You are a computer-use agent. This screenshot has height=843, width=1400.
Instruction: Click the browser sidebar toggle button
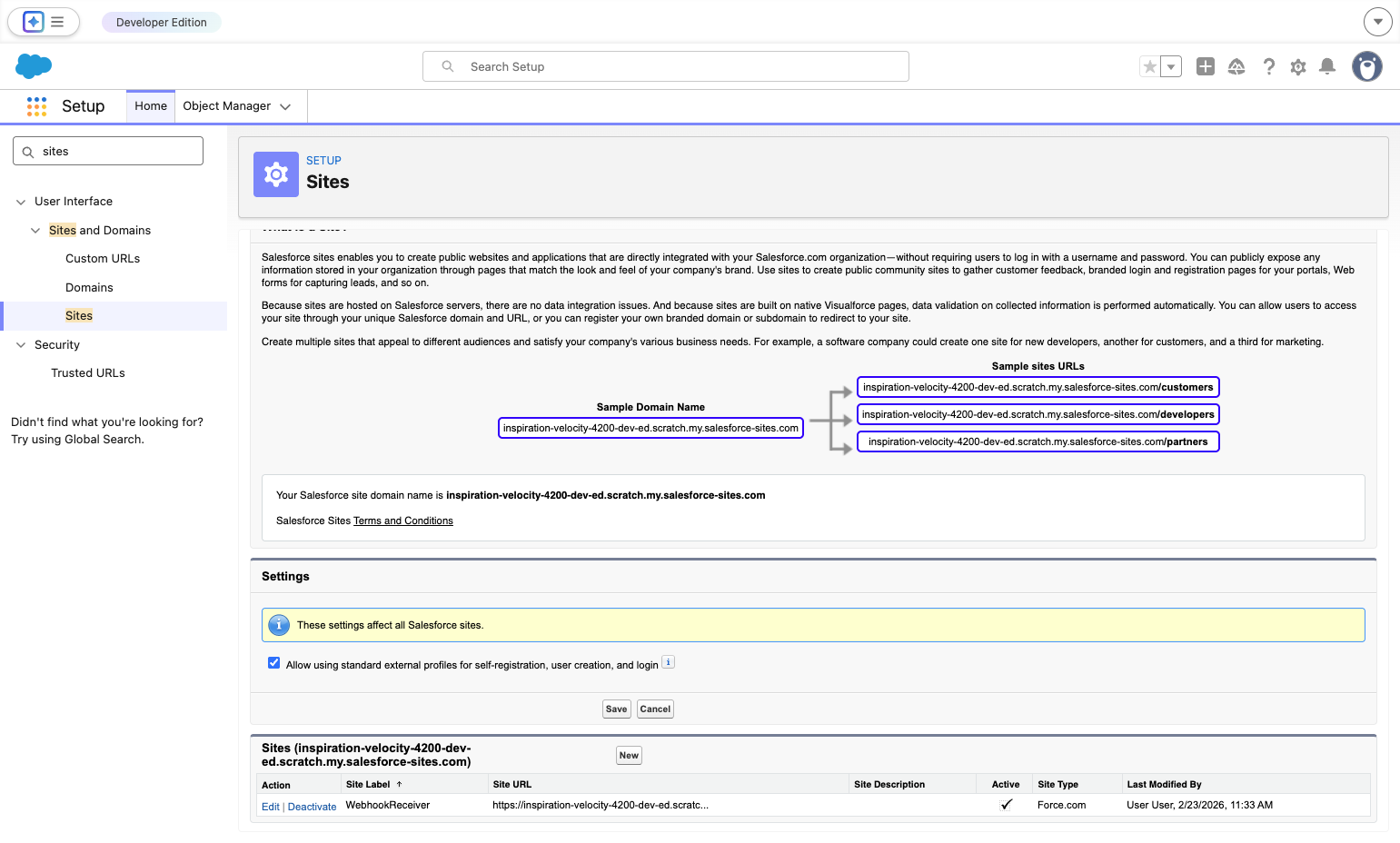tap(44, 22)
